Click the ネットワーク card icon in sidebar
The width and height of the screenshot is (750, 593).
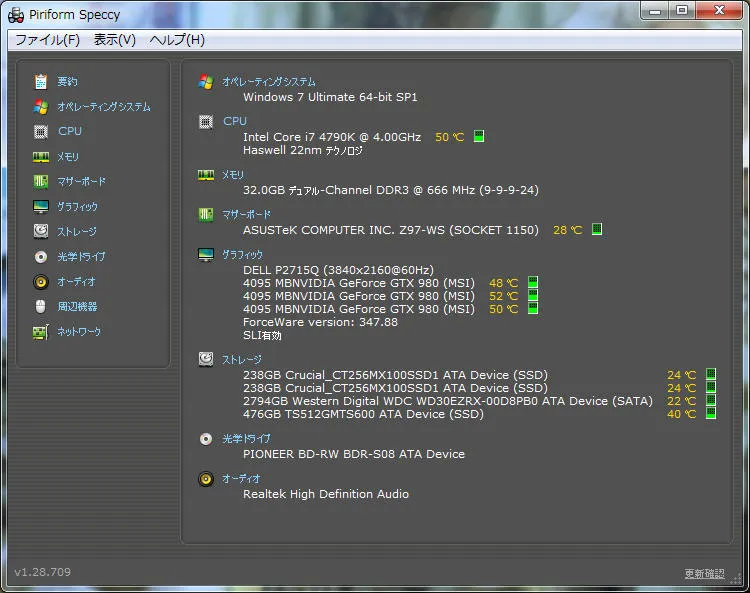click(x=41, y=332)
